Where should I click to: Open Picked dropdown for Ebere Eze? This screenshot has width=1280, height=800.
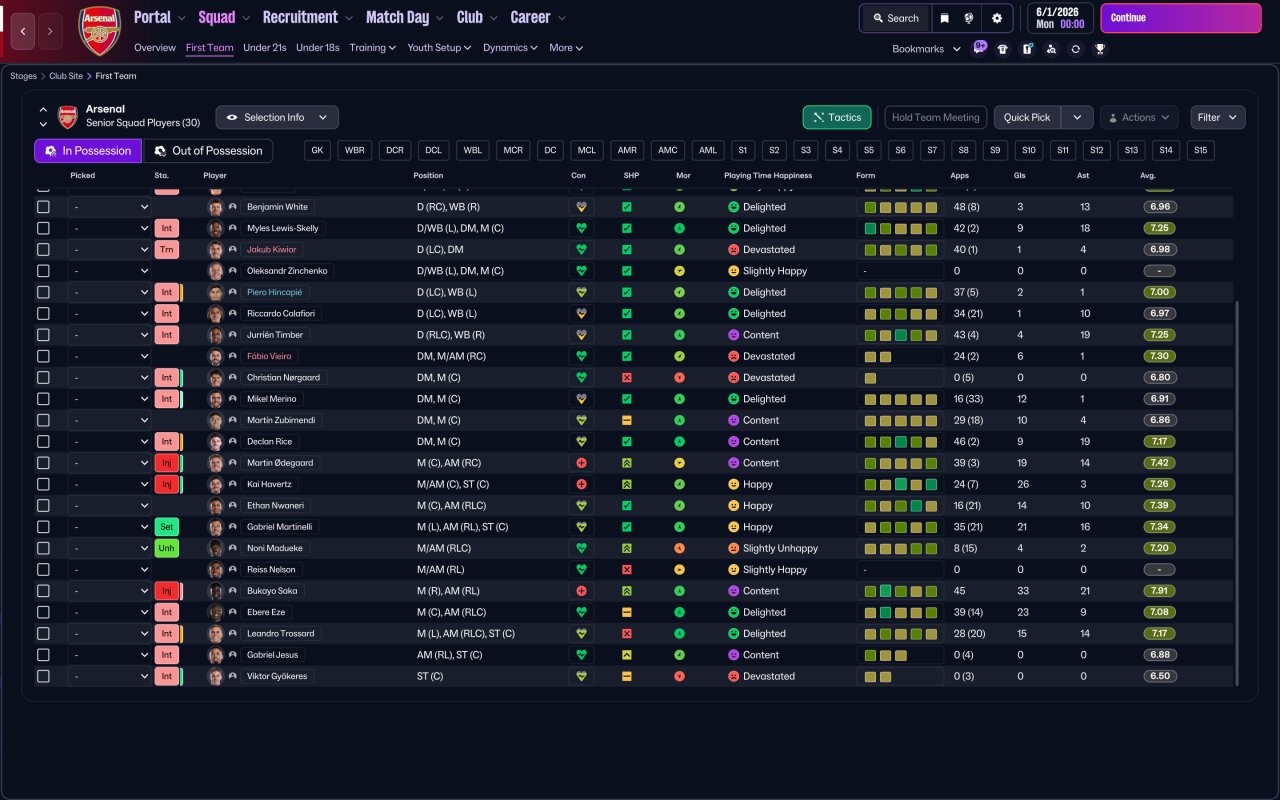point(110,612)
